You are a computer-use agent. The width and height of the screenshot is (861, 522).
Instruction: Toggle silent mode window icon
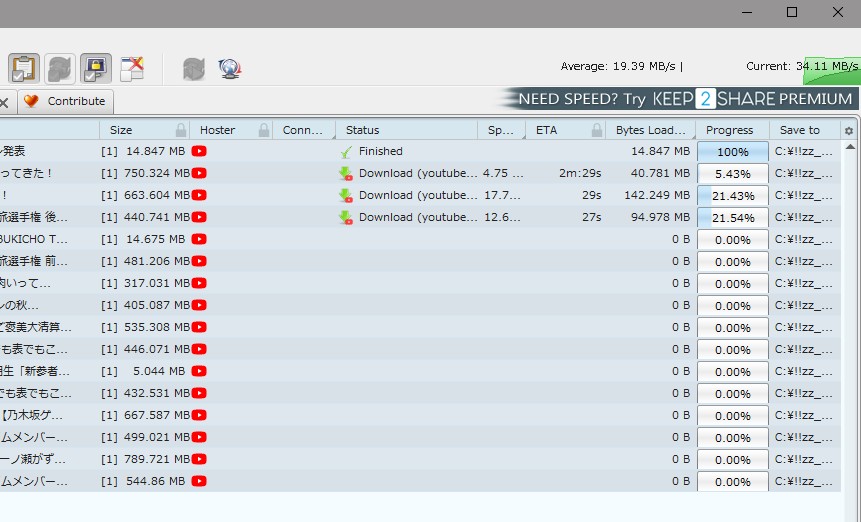tap(132, 69)
